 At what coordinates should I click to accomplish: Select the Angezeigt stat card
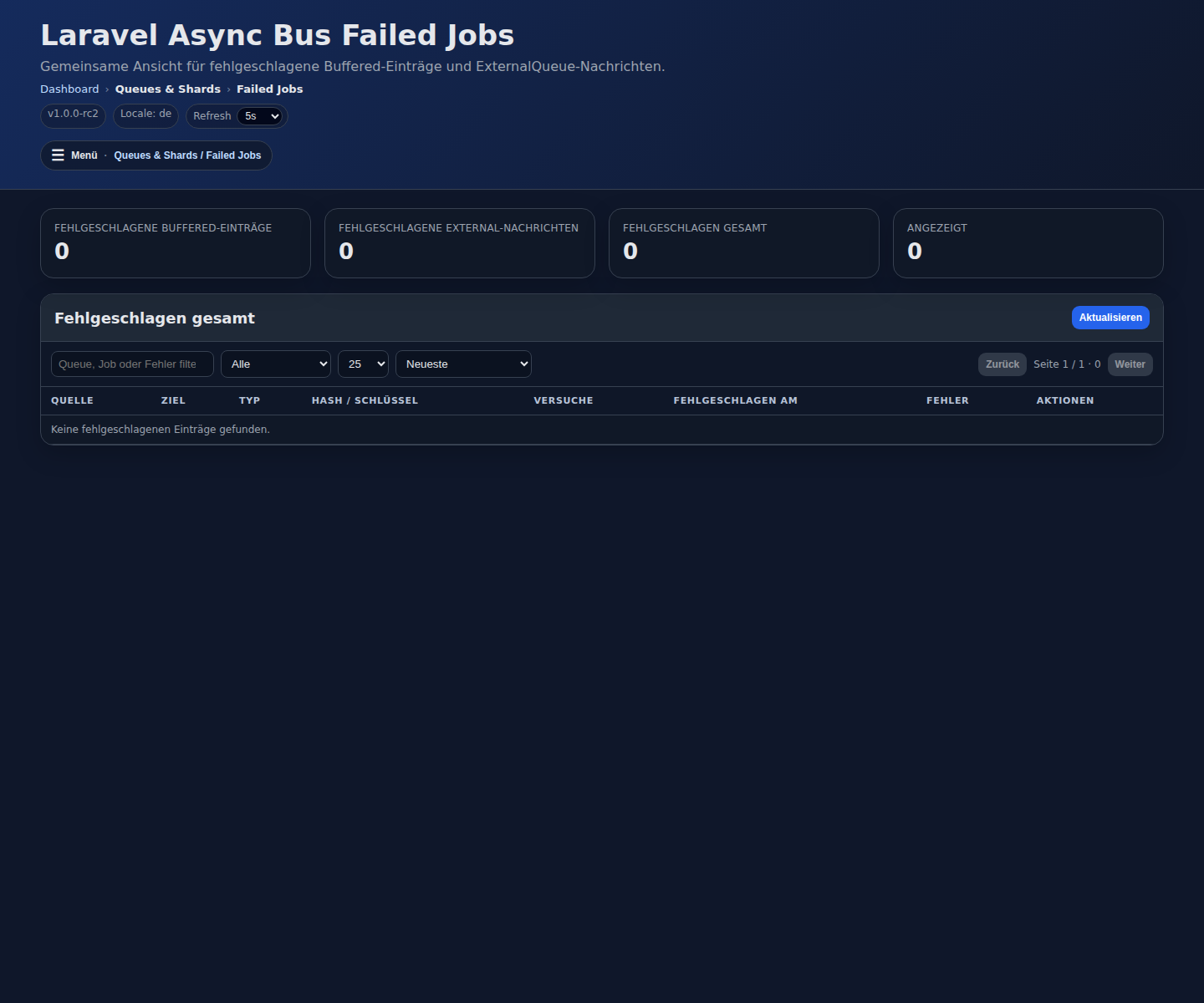(1028, 243)
